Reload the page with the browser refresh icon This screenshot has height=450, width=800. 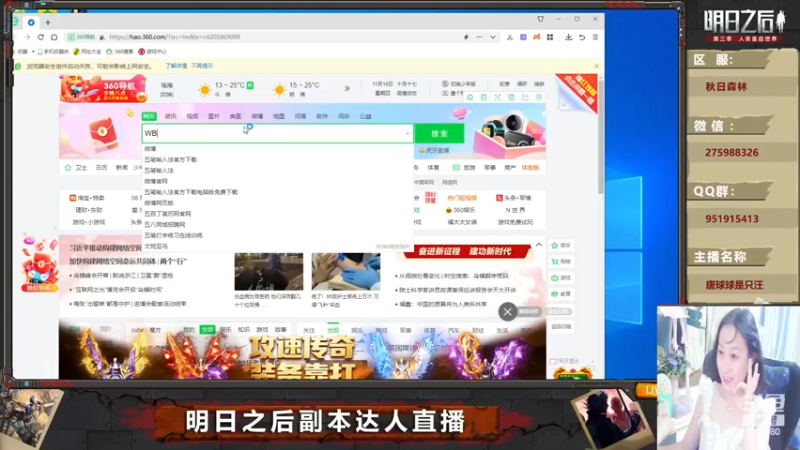tap(41, 37)
